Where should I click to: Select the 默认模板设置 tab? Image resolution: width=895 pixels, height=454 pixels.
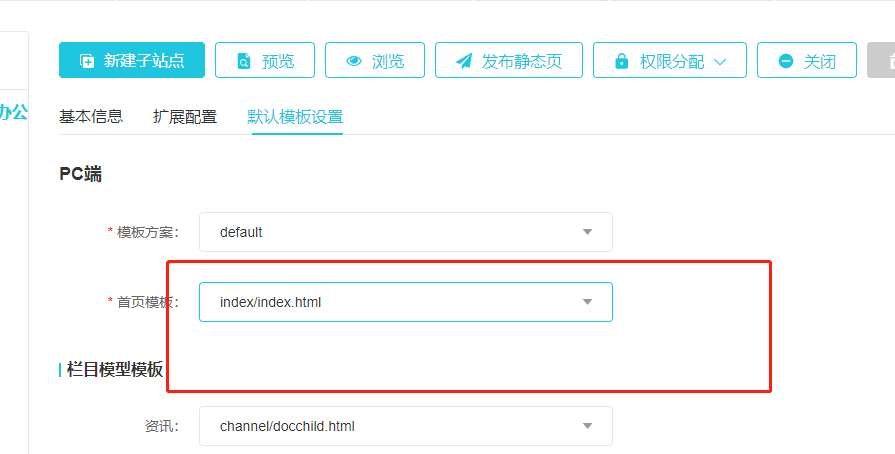point(297,116)
